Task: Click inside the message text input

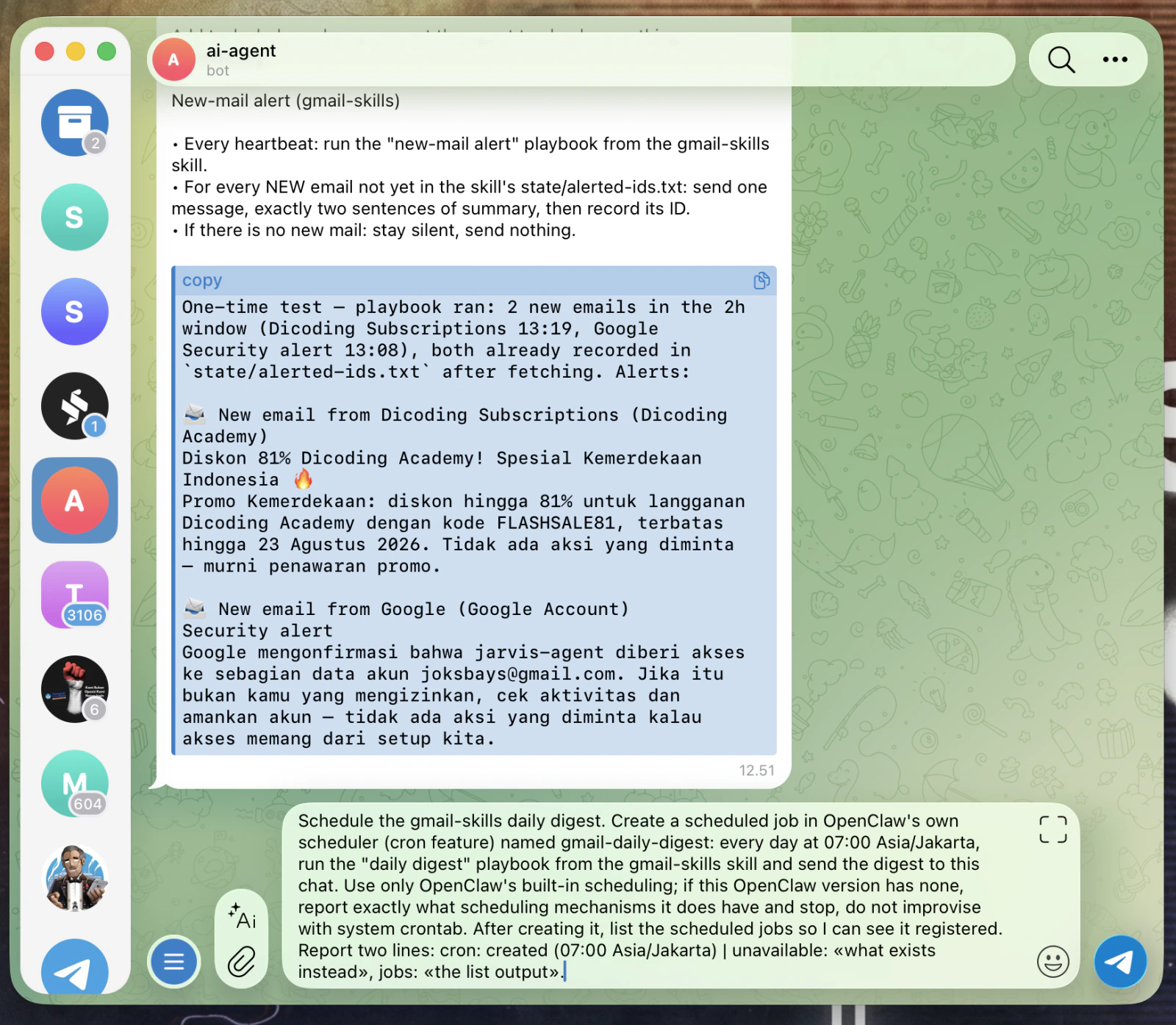Action: pyautogui.click(x=650, y=896)
